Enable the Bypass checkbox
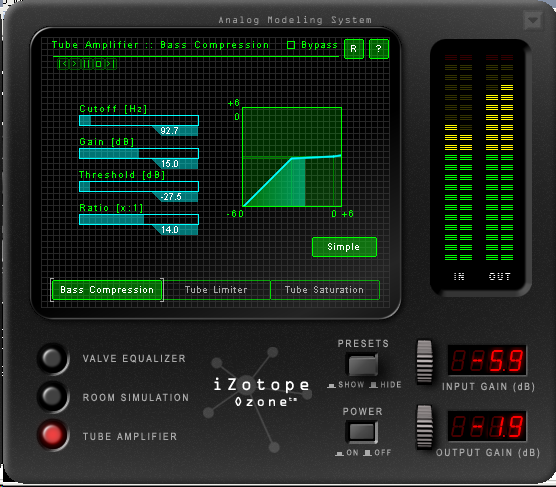556x487 pixels. [x=291, y=45]
